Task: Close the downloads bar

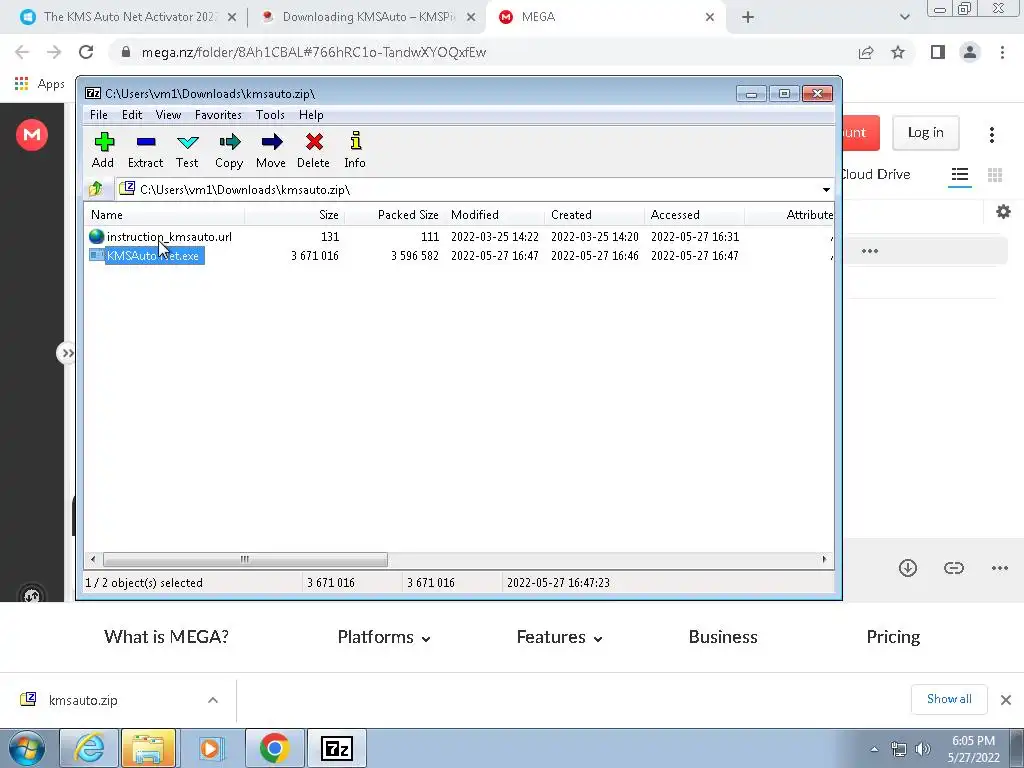Action: (1006, 700)
